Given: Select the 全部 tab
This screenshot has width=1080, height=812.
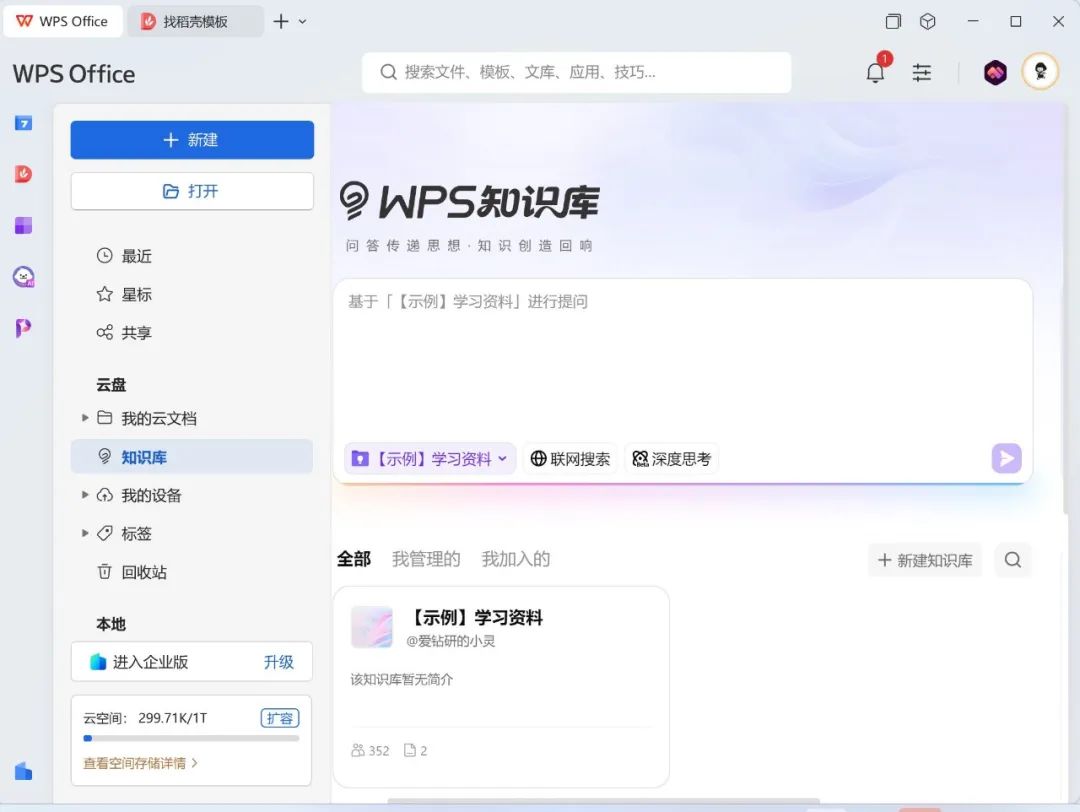Looking at the screenshot, I should [x=354, y=559].
